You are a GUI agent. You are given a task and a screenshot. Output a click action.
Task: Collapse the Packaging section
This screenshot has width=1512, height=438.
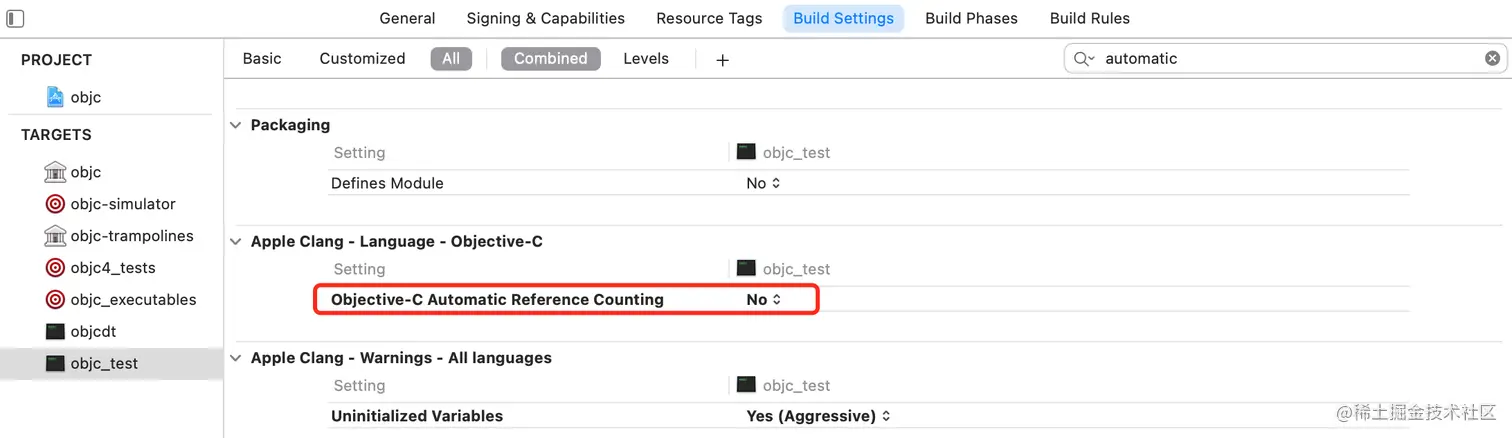tap(236, 125)
